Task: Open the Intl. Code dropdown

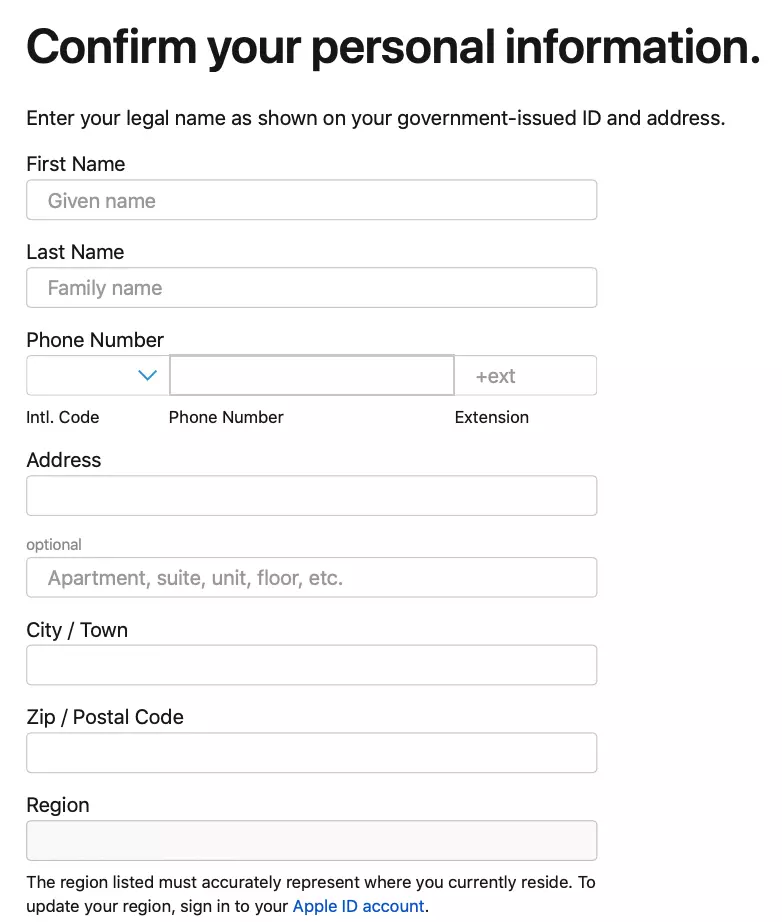Action: pos(98,375)
